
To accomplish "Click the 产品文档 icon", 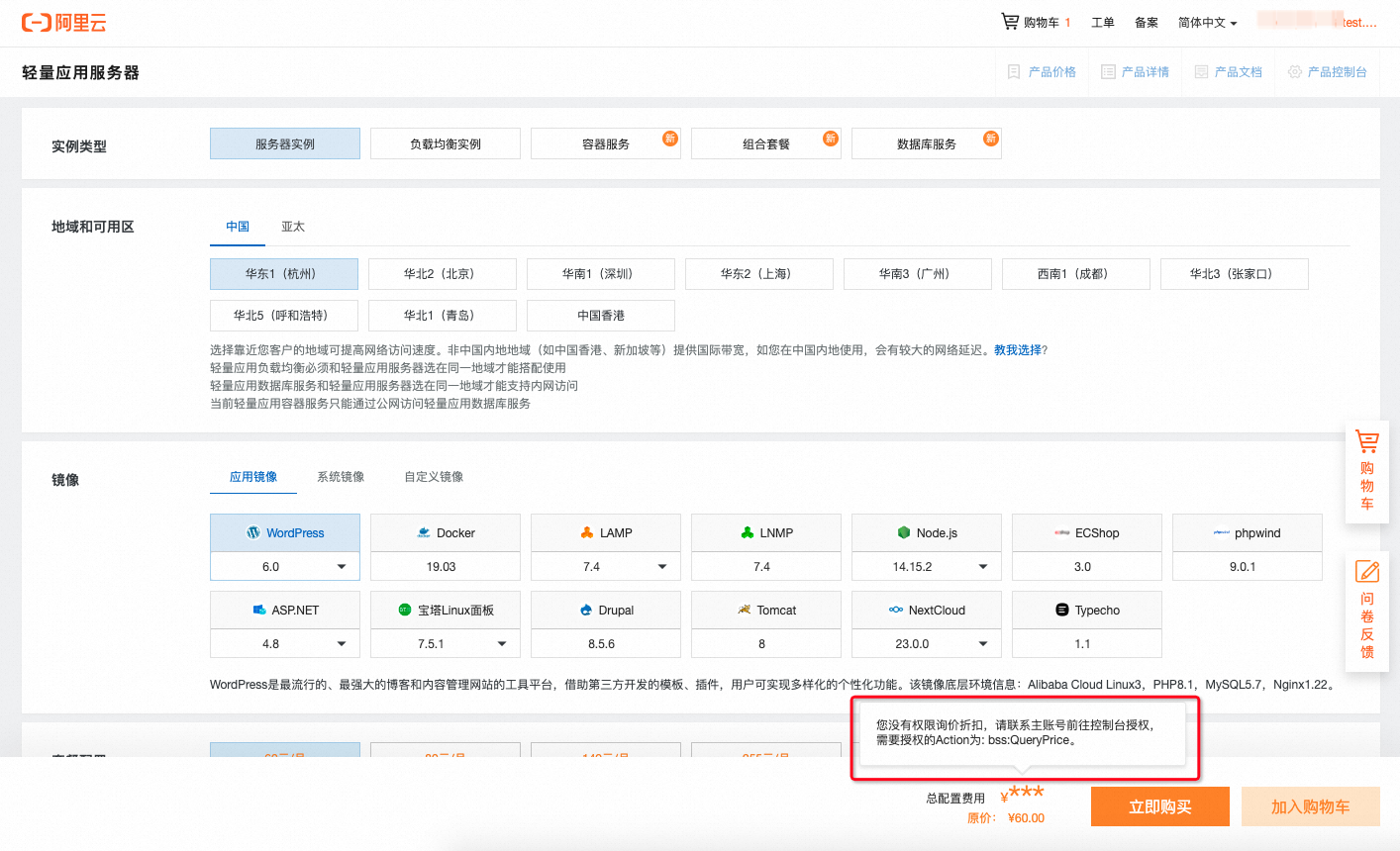I will [x=1201, y=72].
